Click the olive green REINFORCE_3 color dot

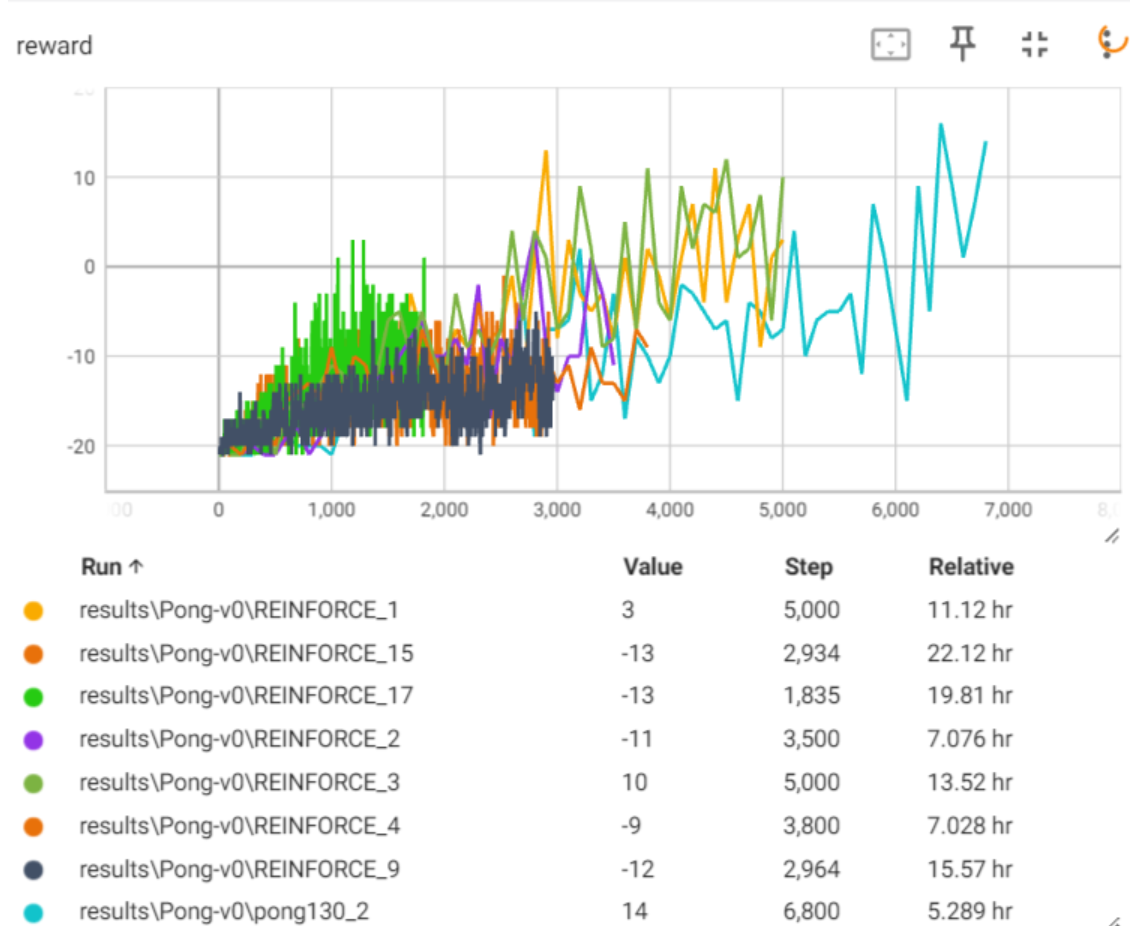33,783
